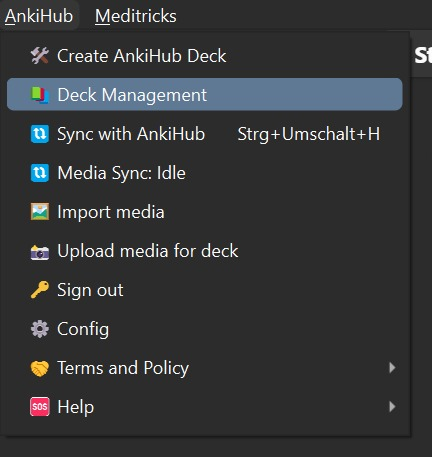This screenshot has height=457, width=432.
Task: Click the camera icon for Upload media
Action: pos(40,252)
